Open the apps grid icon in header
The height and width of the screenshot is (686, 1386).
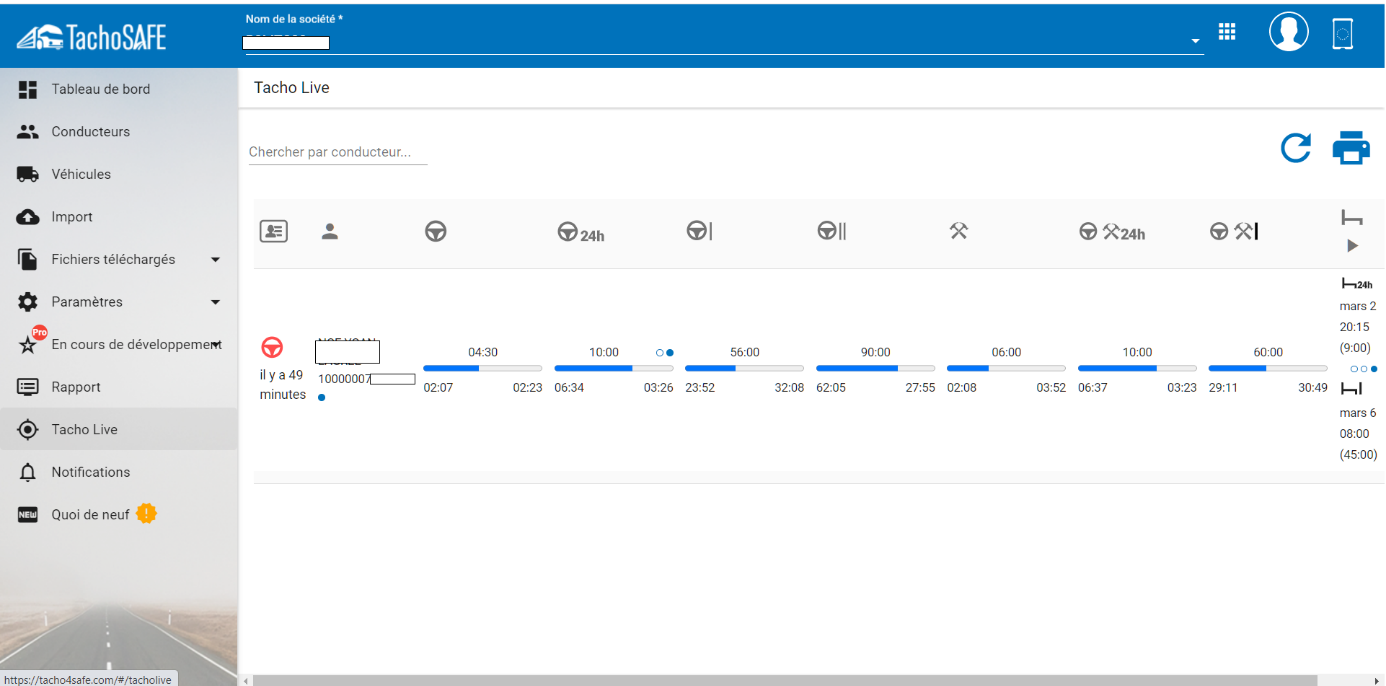(1227, 32)
